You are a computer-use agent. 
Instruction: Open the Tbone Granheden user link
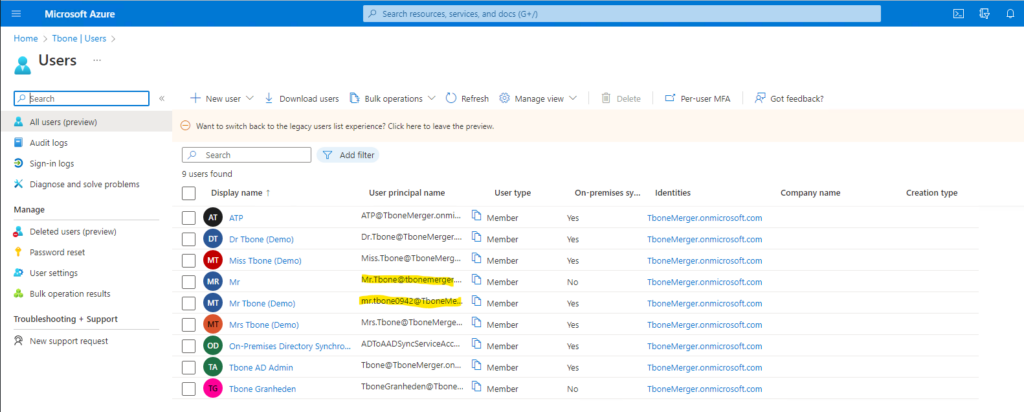(x=263, y=389)
